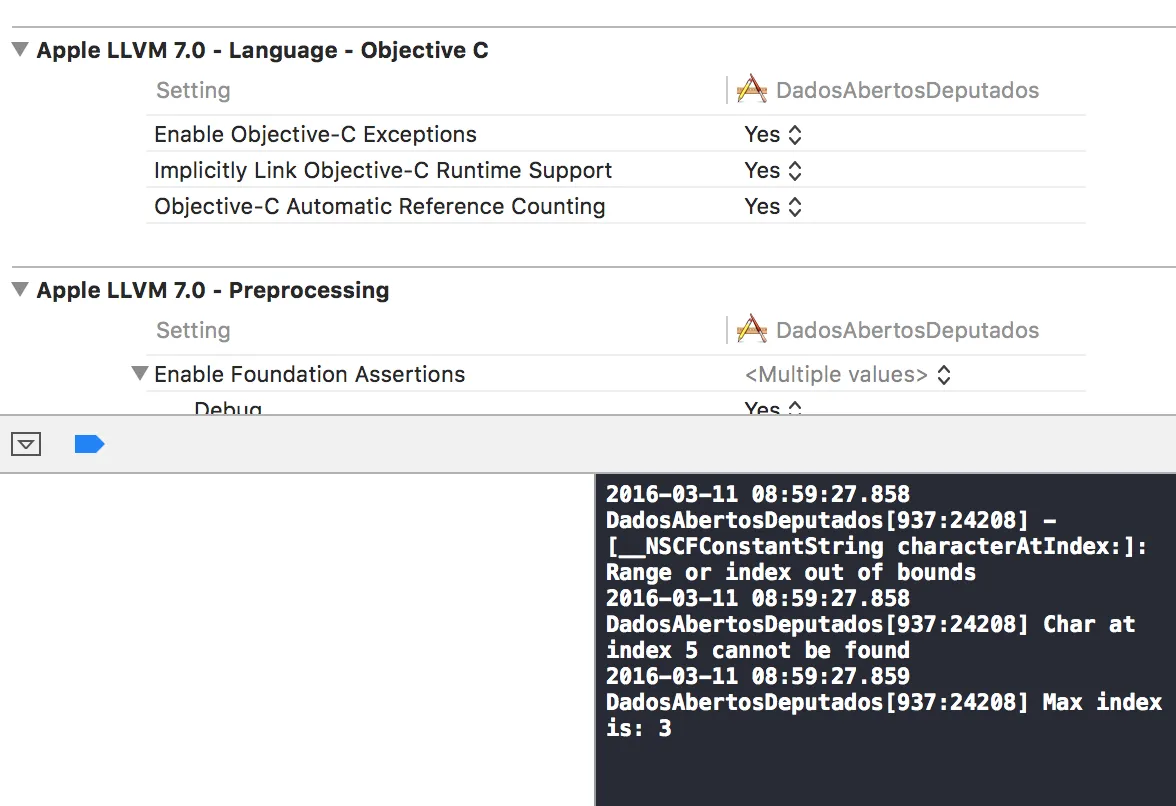This screenshot has width=1176, height=806.
Task: Select the Implicitly Link Objective-C Runtime Support setting name
Action: tap(383, 171)
